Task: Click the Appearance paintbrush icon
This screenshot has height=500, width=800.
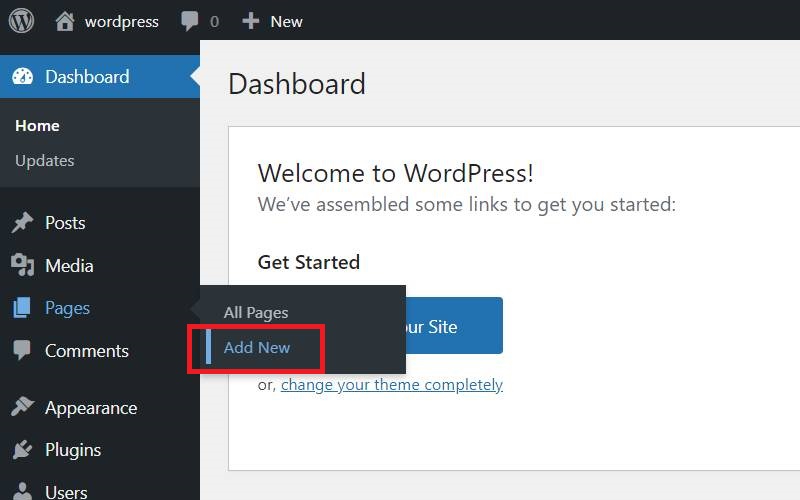Action: tap(22, 408)
